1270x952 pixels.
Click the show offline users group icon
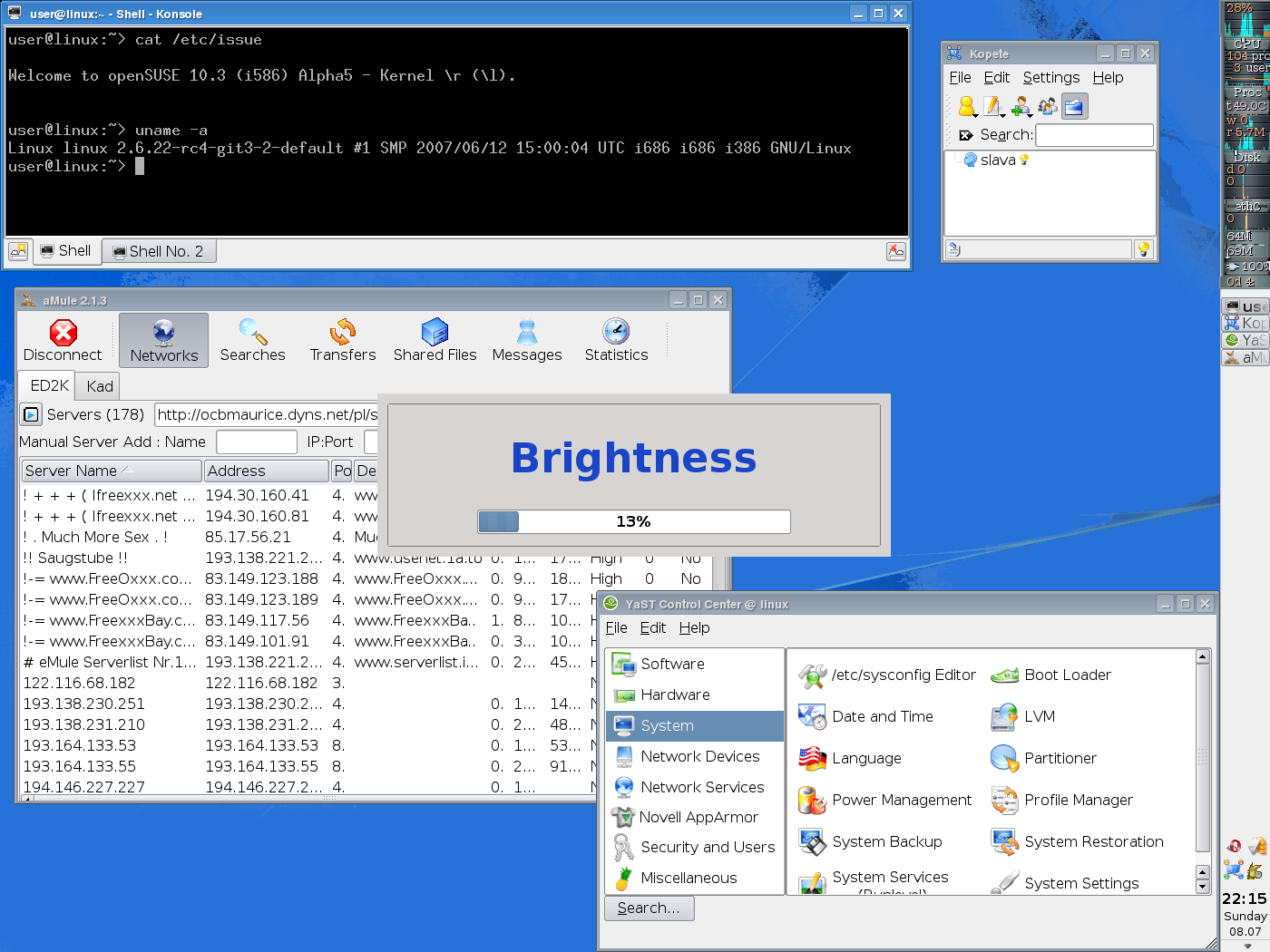[x=1048, y=107]
